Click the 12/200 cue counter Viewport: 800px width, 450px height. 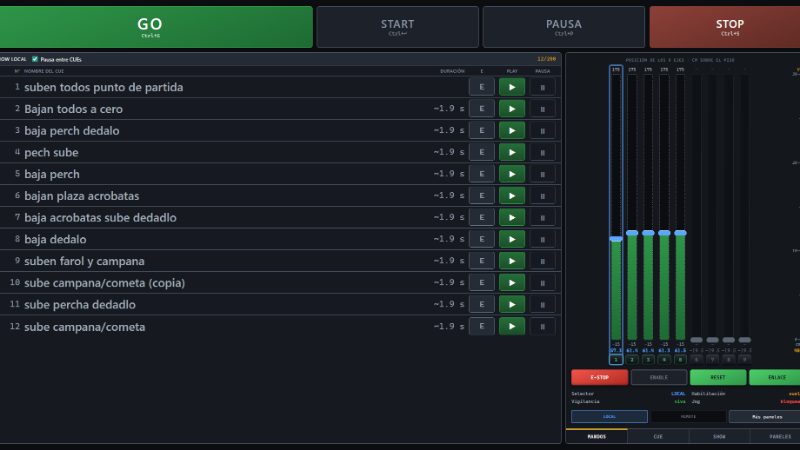coord(546,59)
